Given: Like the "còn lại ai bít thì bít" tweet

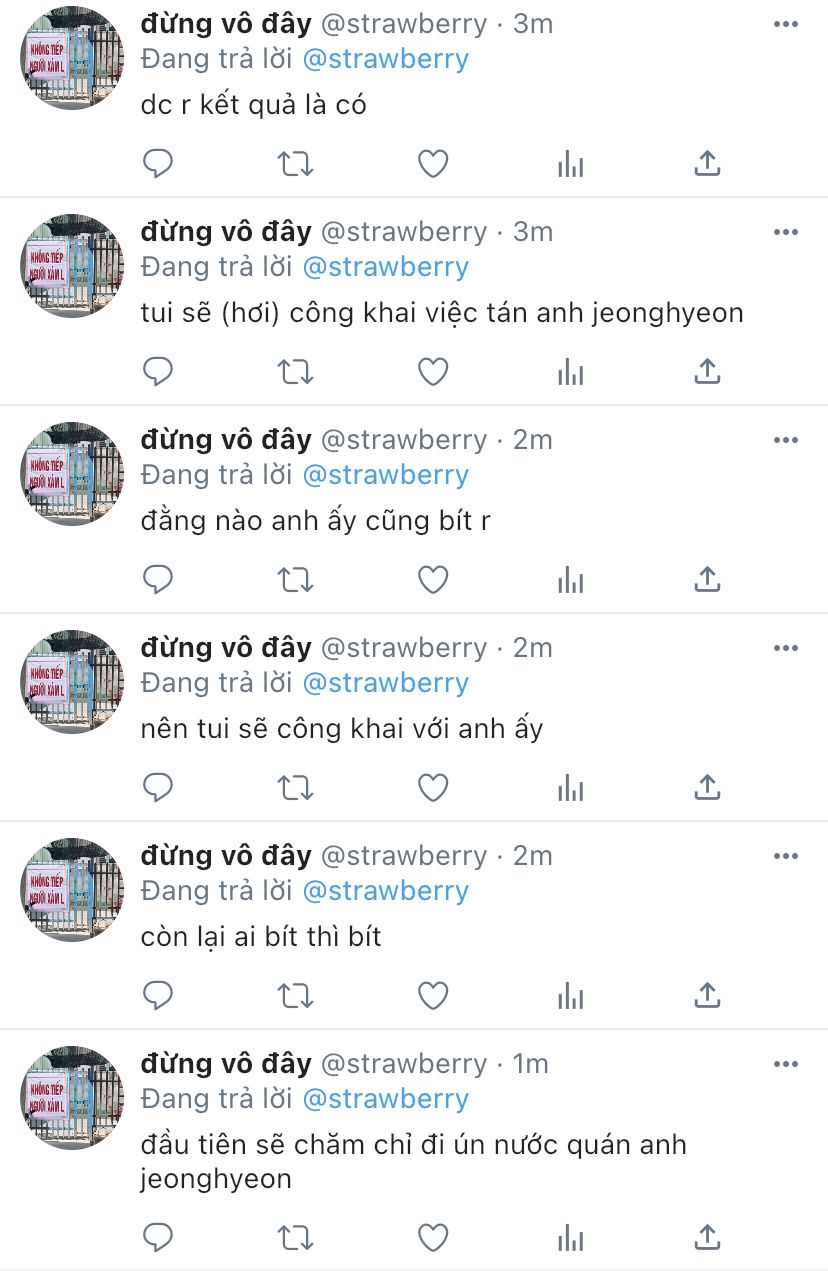Looking at the screenshot, I should click(432, 995).
